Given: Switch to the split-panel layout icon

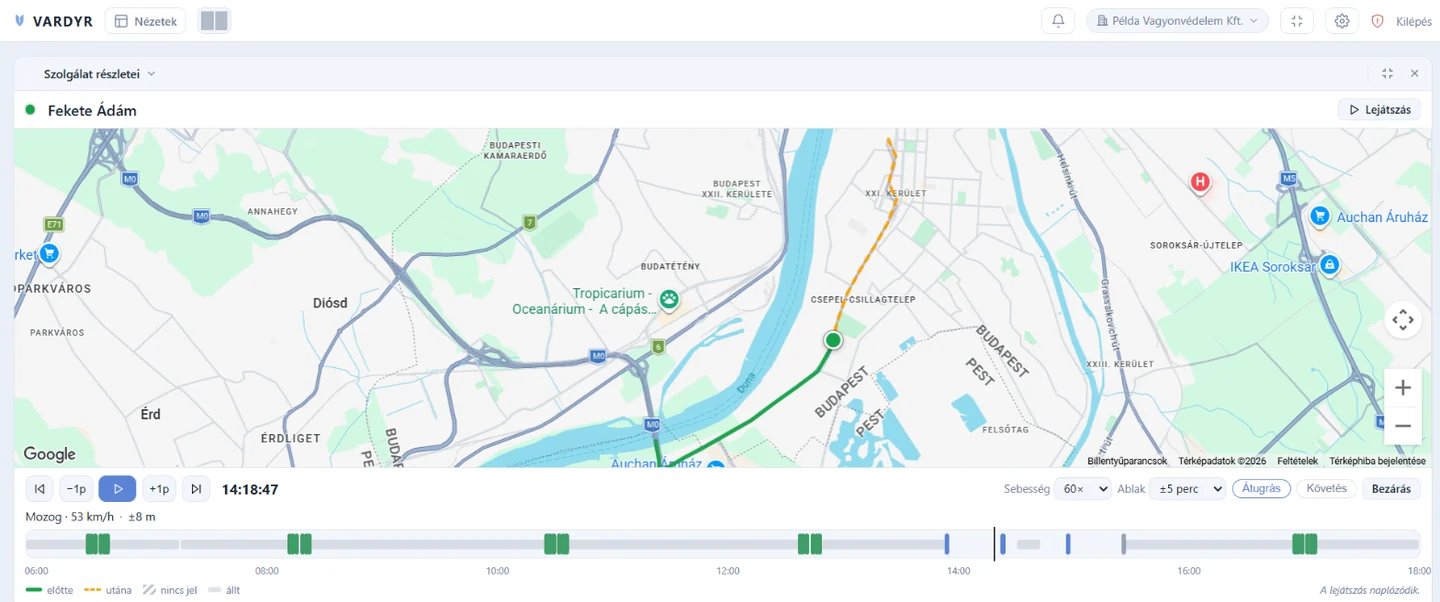Looking at the screenshot, I should coord(214,21).
